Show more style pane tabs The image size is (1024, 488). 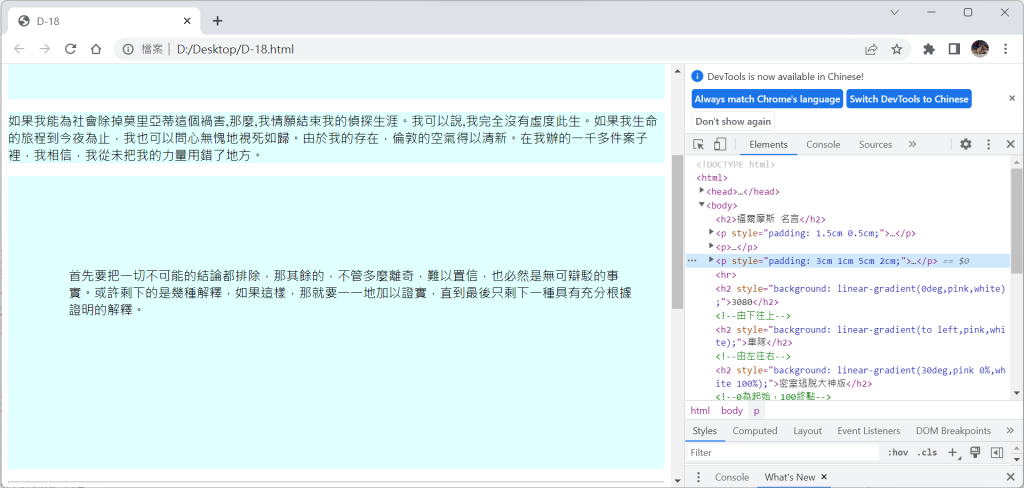[x=1011, y=431]
